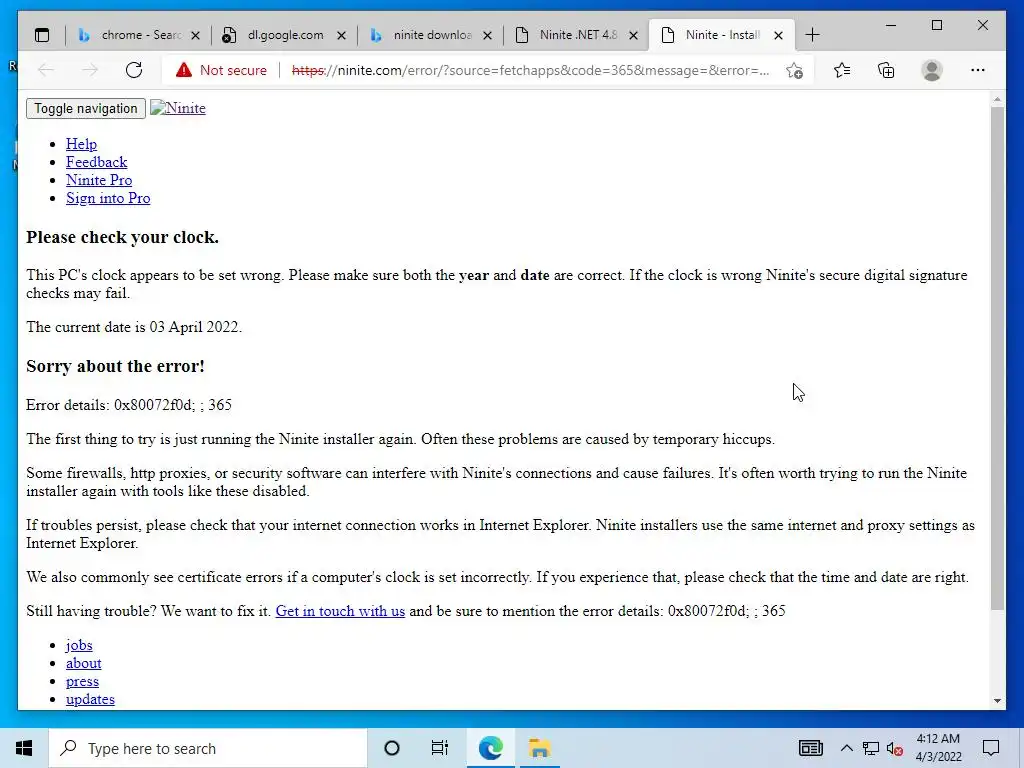This screenshot has width=1024, height=768.
Task: Open the updates link
Action: [90, 699]
